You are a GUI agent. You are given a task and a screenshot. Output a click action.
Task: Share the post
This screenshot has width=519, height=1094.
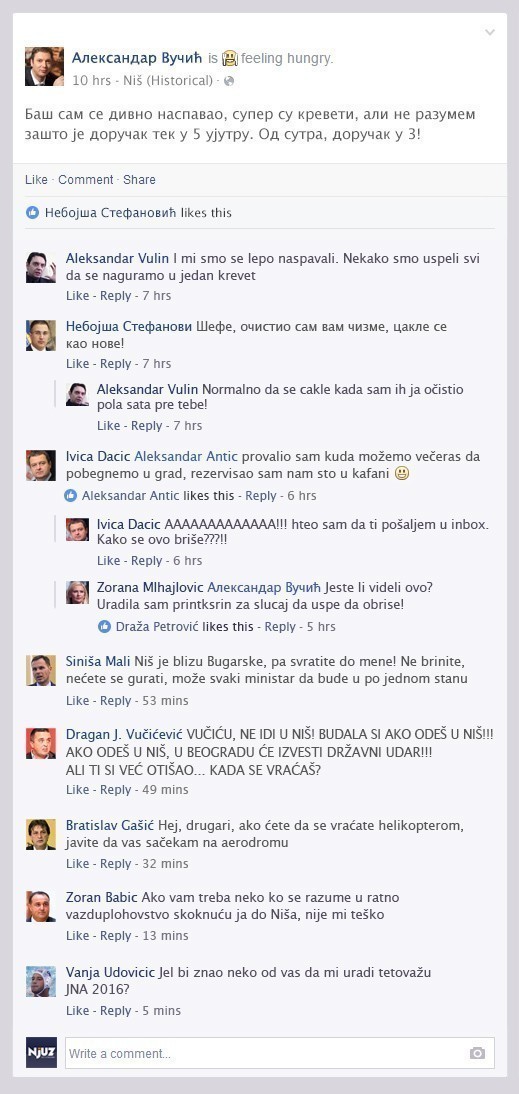140,179
